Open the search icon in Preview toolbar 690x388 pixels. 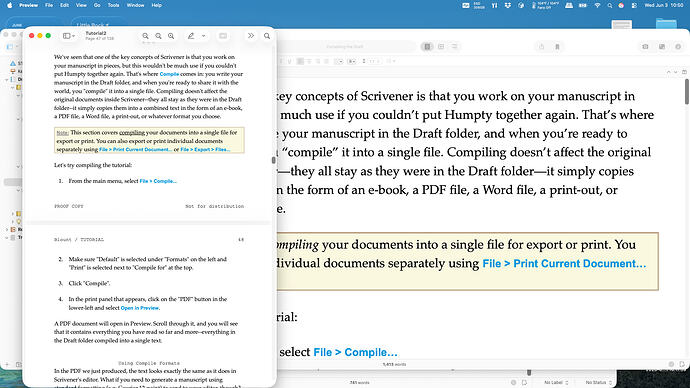pos(267,36)
